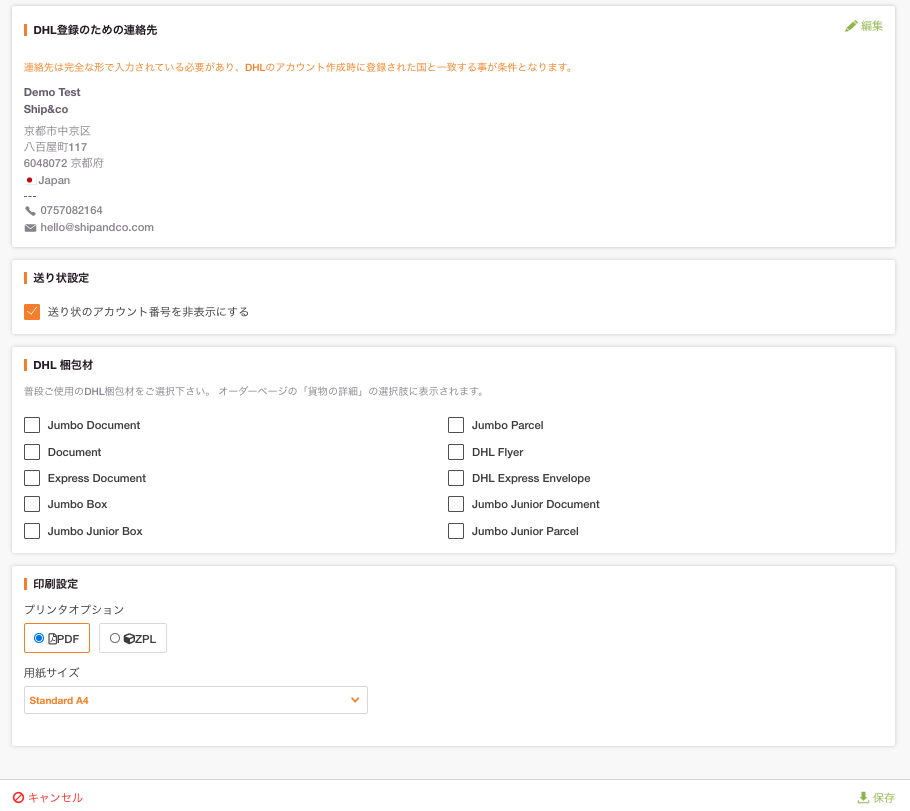Click the Demo Test contact name
Viewport: 910px width, 811px height.
pos(52,92)
